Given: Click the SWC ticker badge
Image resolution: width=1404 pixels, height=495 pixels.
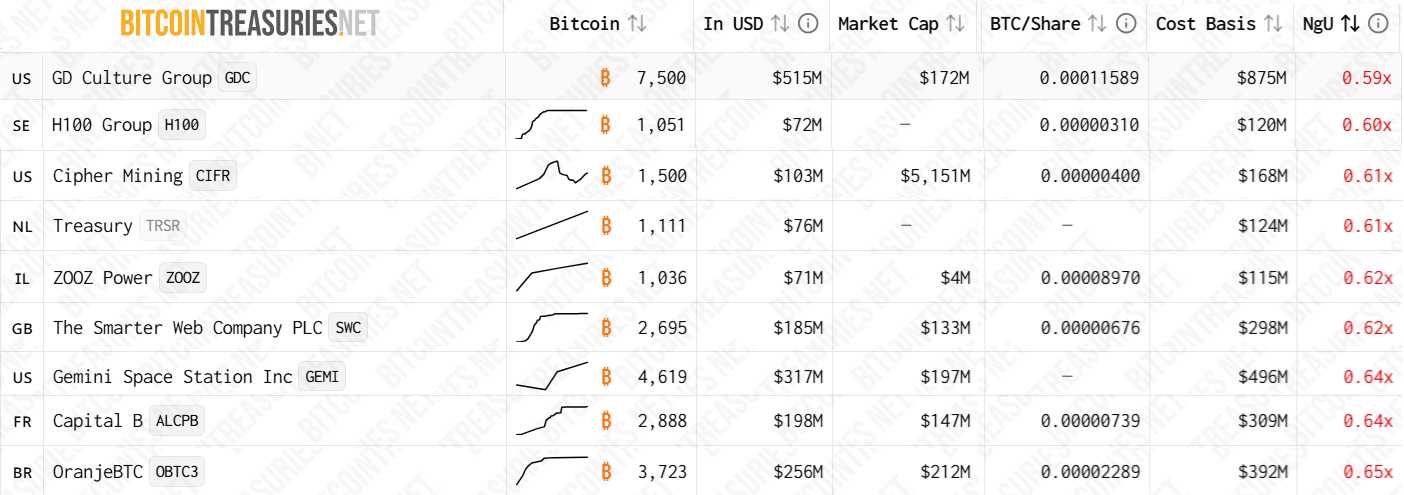Looking at the screenshot, I should [x=347, y=328].
